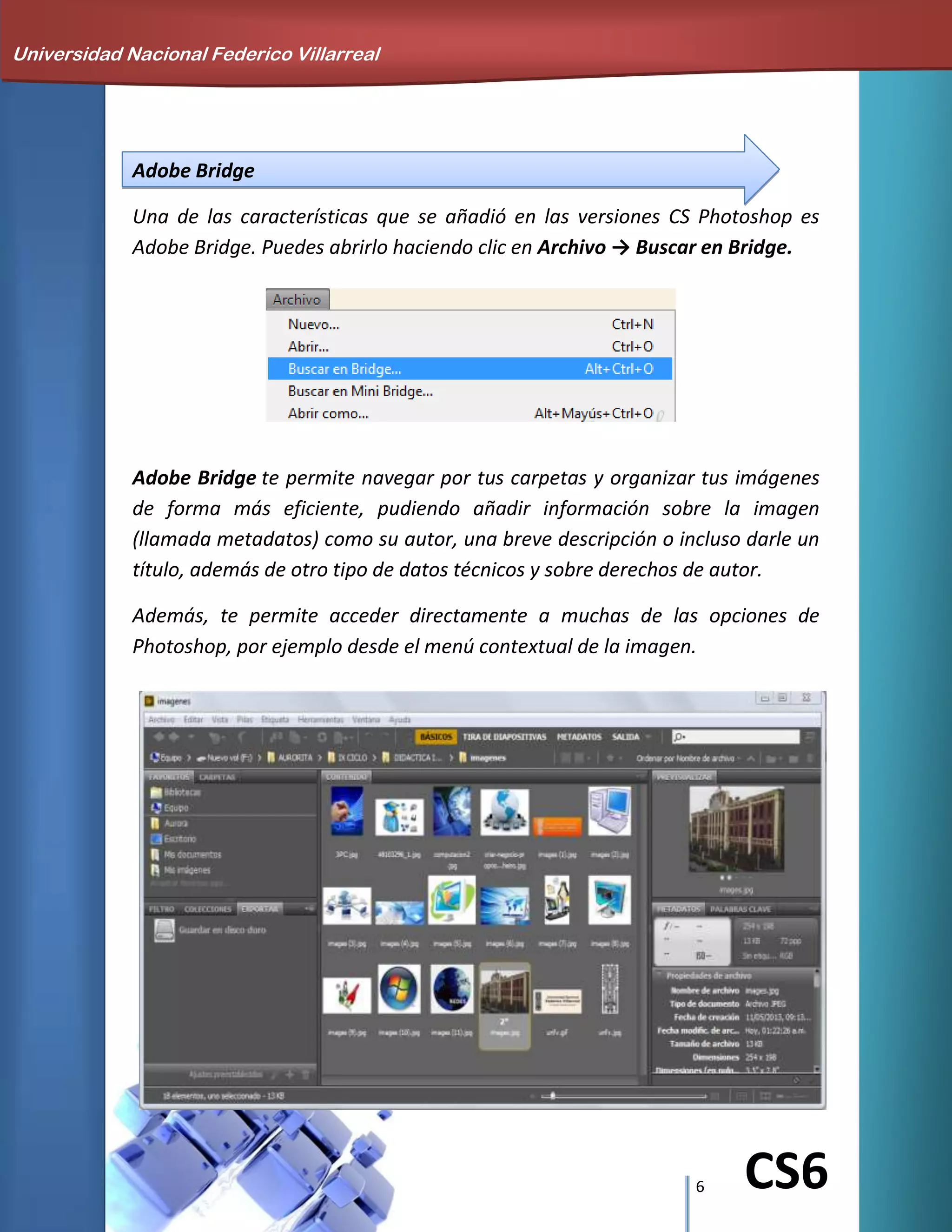
Task: Open Bridge's Editar menu
Action: pos(193,720)
